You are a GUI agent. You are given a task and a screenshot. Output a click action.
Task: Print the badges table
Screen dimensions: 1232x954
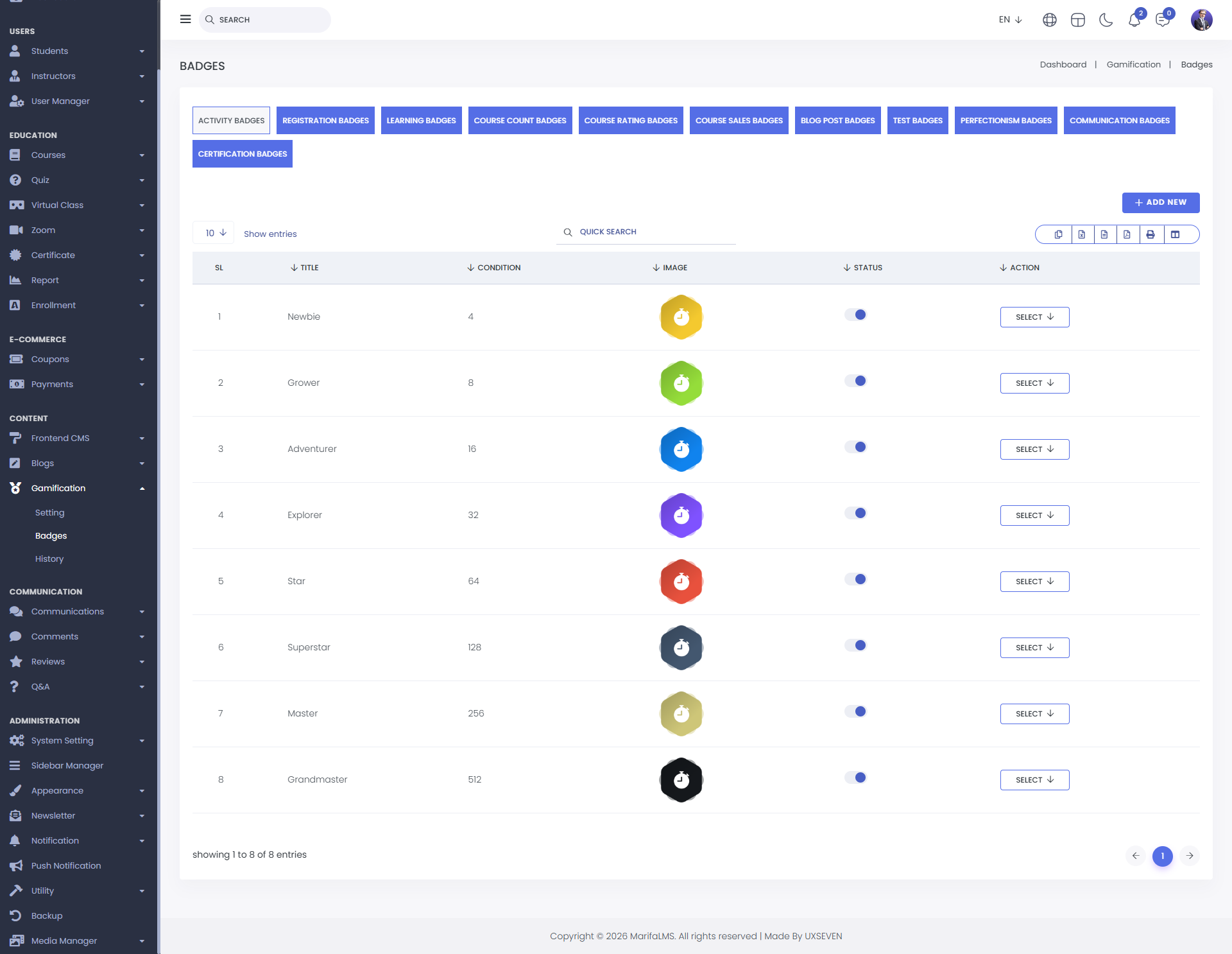click(1151, 234)
